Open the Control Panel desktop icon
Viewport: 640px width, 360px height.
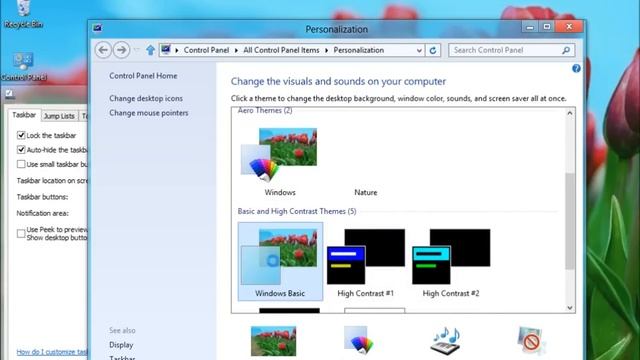point(23,67)
